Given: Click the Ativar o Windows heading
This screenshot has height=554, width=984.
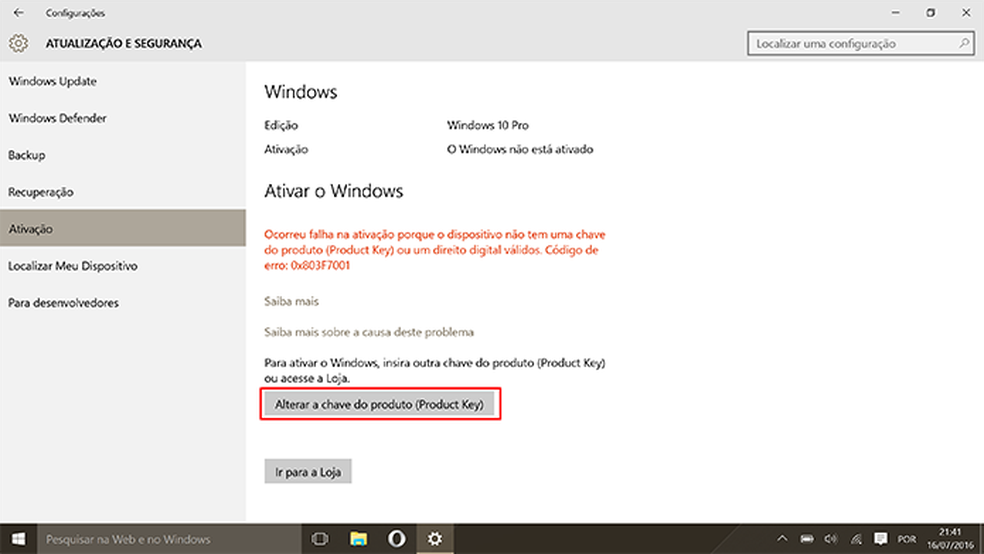Looking at the screenshot, I should (333, 191).
